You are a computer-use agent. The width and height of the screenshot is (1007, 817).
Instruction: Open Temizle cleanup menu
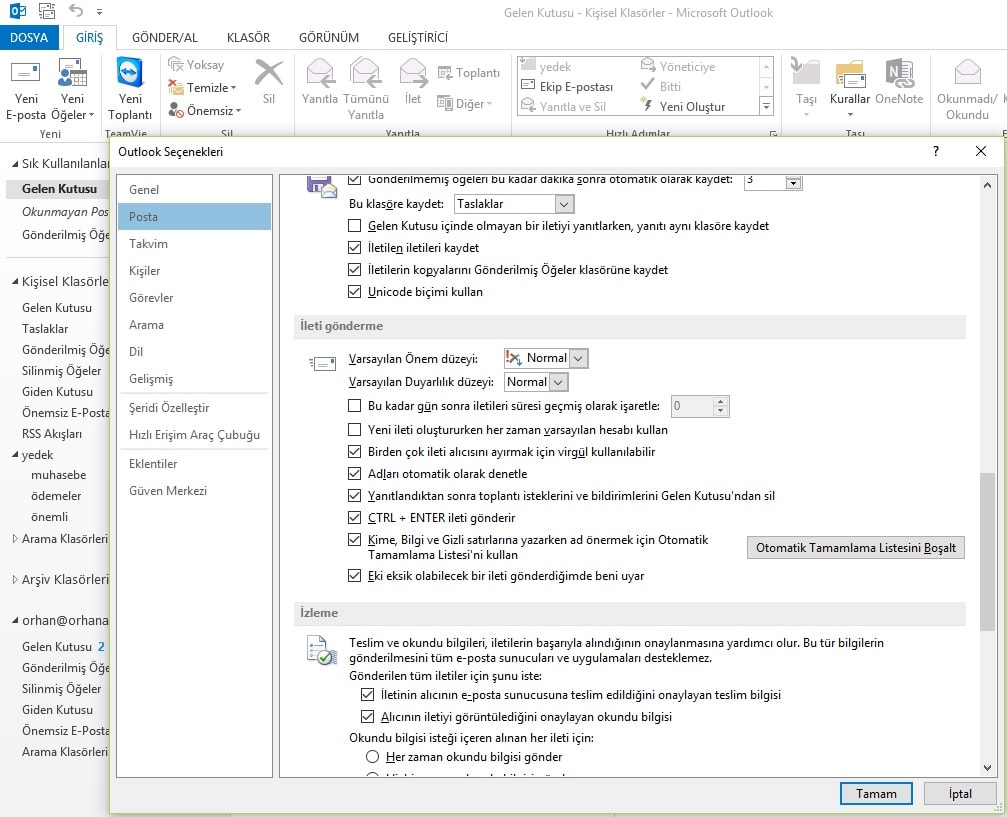[x=202, y=87]
